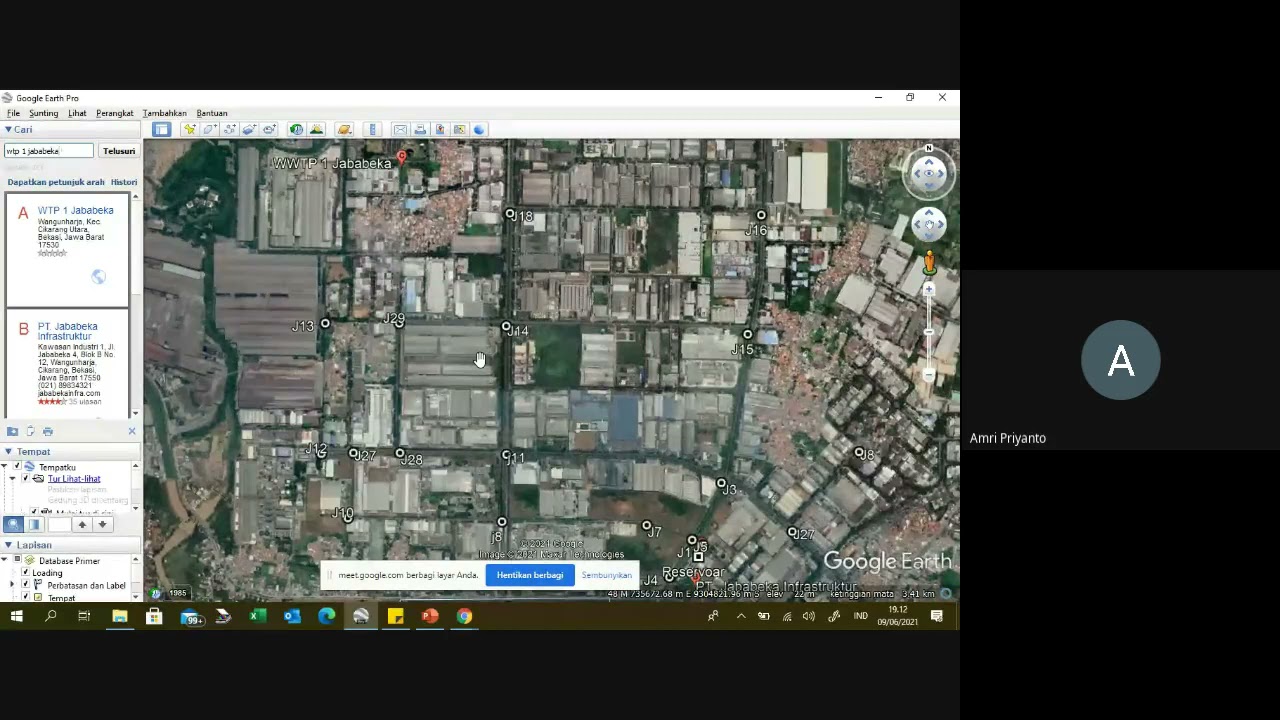Collapse the Database Primer tree node
The image size is (1280, 720).
coord(6,561)
